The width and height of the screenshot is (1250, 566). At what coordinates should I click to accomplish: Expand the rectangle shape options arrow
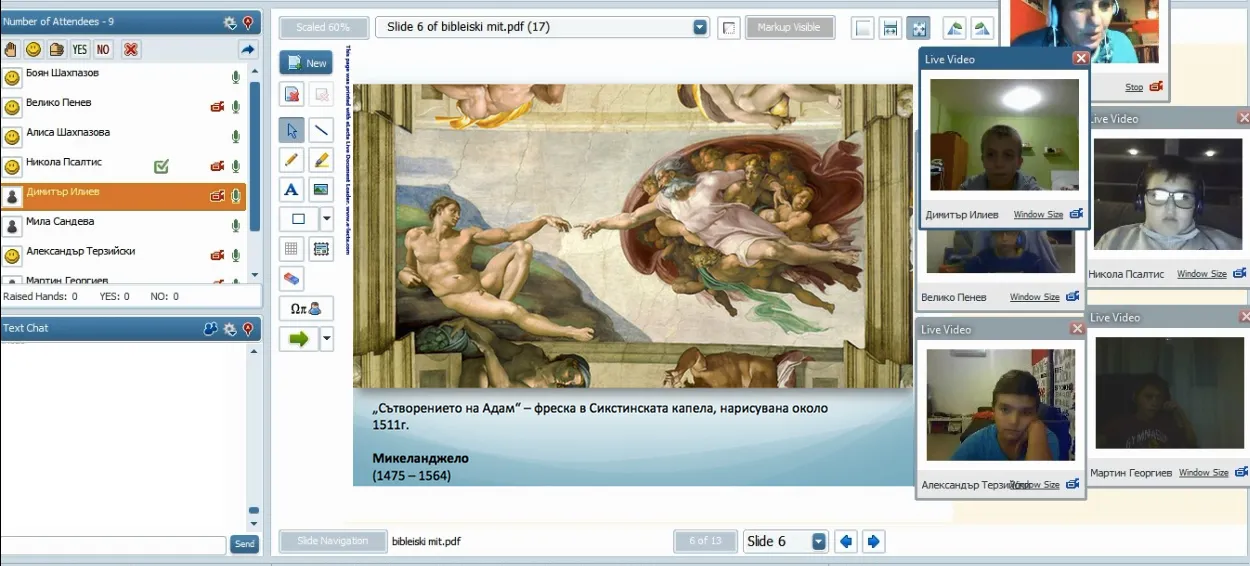tap(326, 219)
